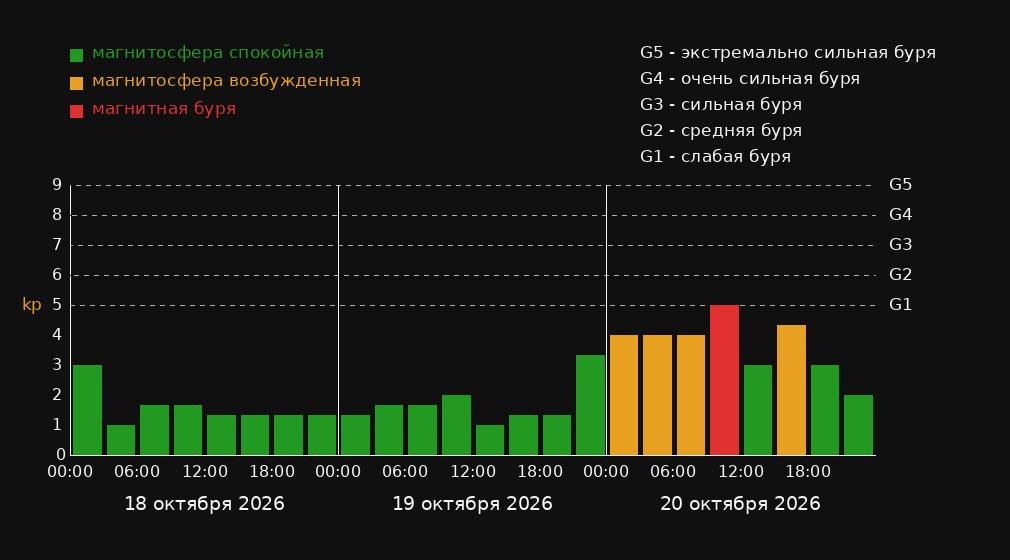Click the '3' value on kp axis
Viewport: 1010px width, 560px height.
[x=57, y=365]
